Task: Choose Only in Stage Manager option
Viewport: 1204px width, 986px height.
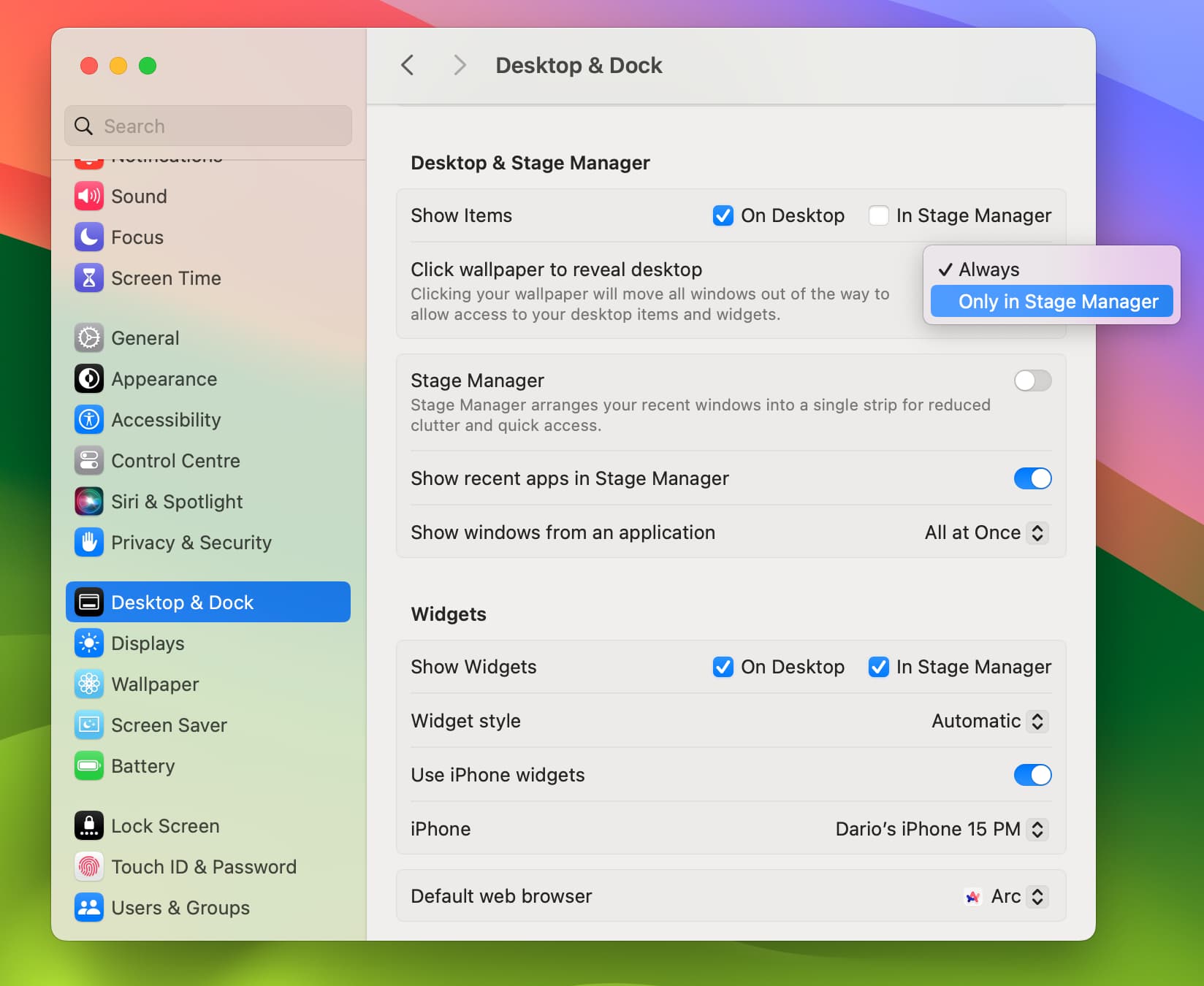Action: tap(1052, 302)
